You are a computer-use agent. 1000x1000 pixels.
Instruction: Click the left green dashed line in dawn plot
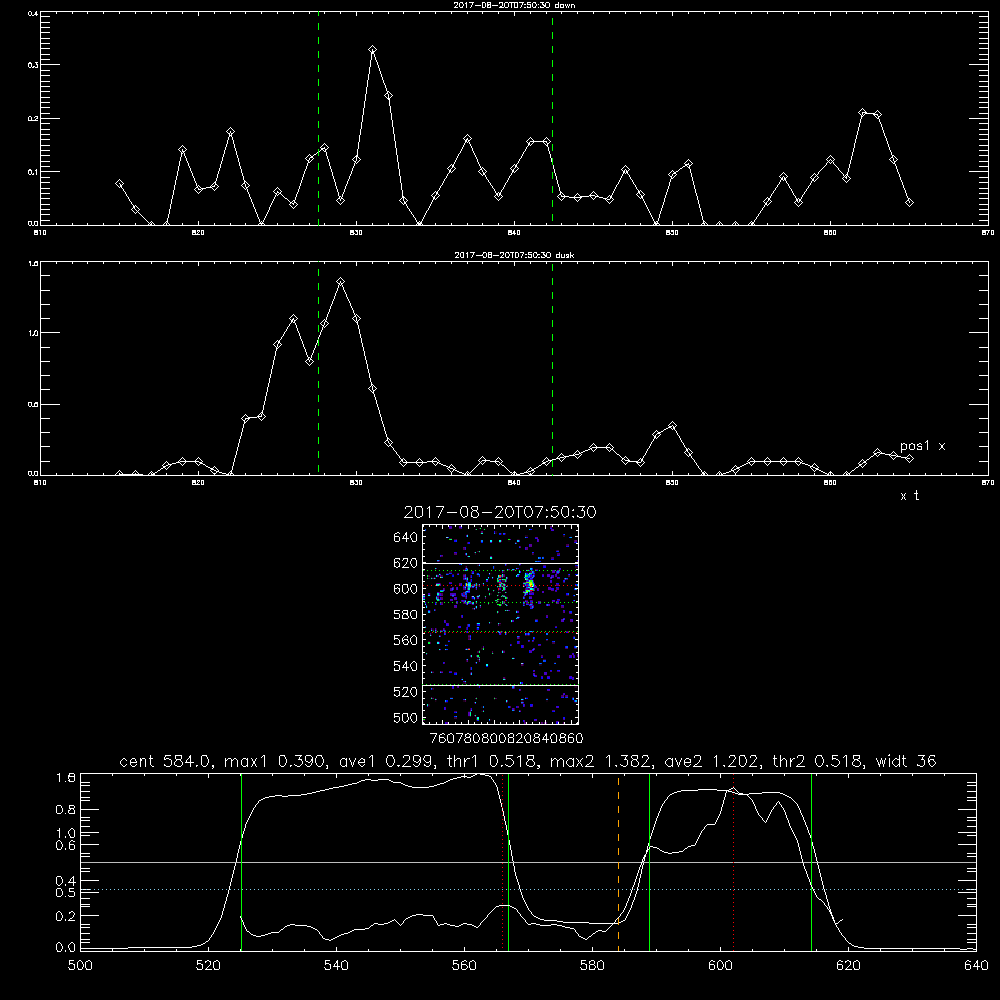[x=318, y=119]
